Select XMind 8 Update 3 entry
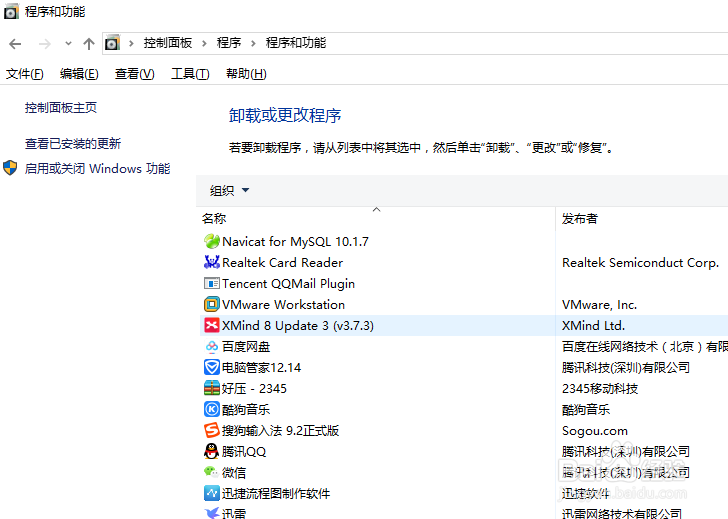728x519 pixels. click(x=298, y=325)
